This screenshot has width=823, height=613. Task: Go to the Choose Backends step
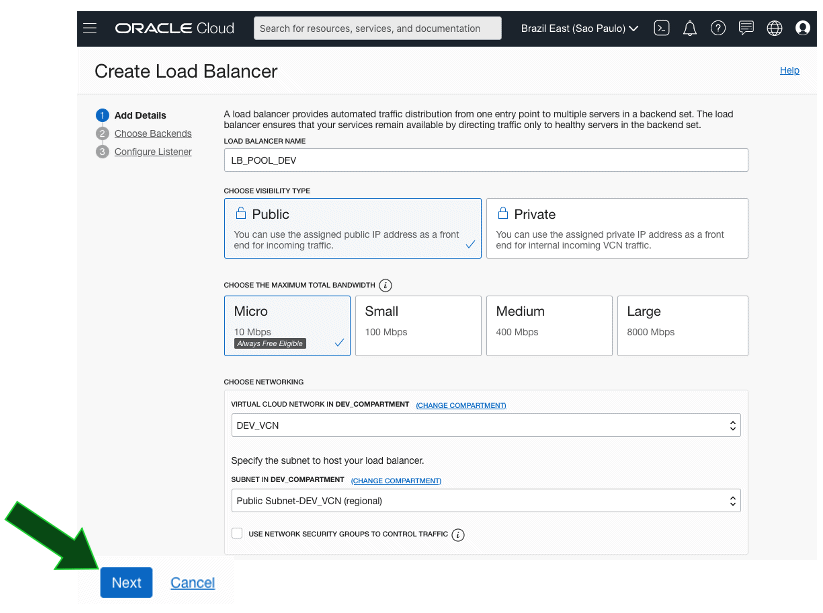tap(152, 133)
